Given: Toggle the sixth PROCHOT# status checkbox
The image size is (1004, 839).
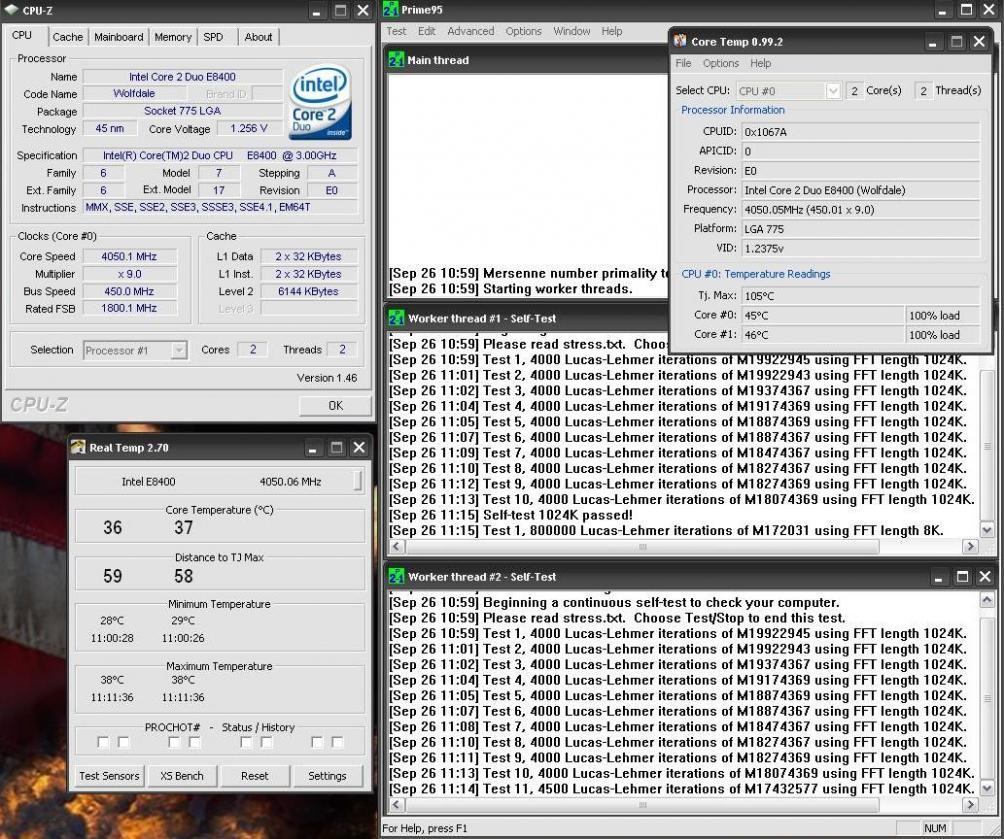Looking at the screenshot, I should pyautogui.click(x=266, y=742).
